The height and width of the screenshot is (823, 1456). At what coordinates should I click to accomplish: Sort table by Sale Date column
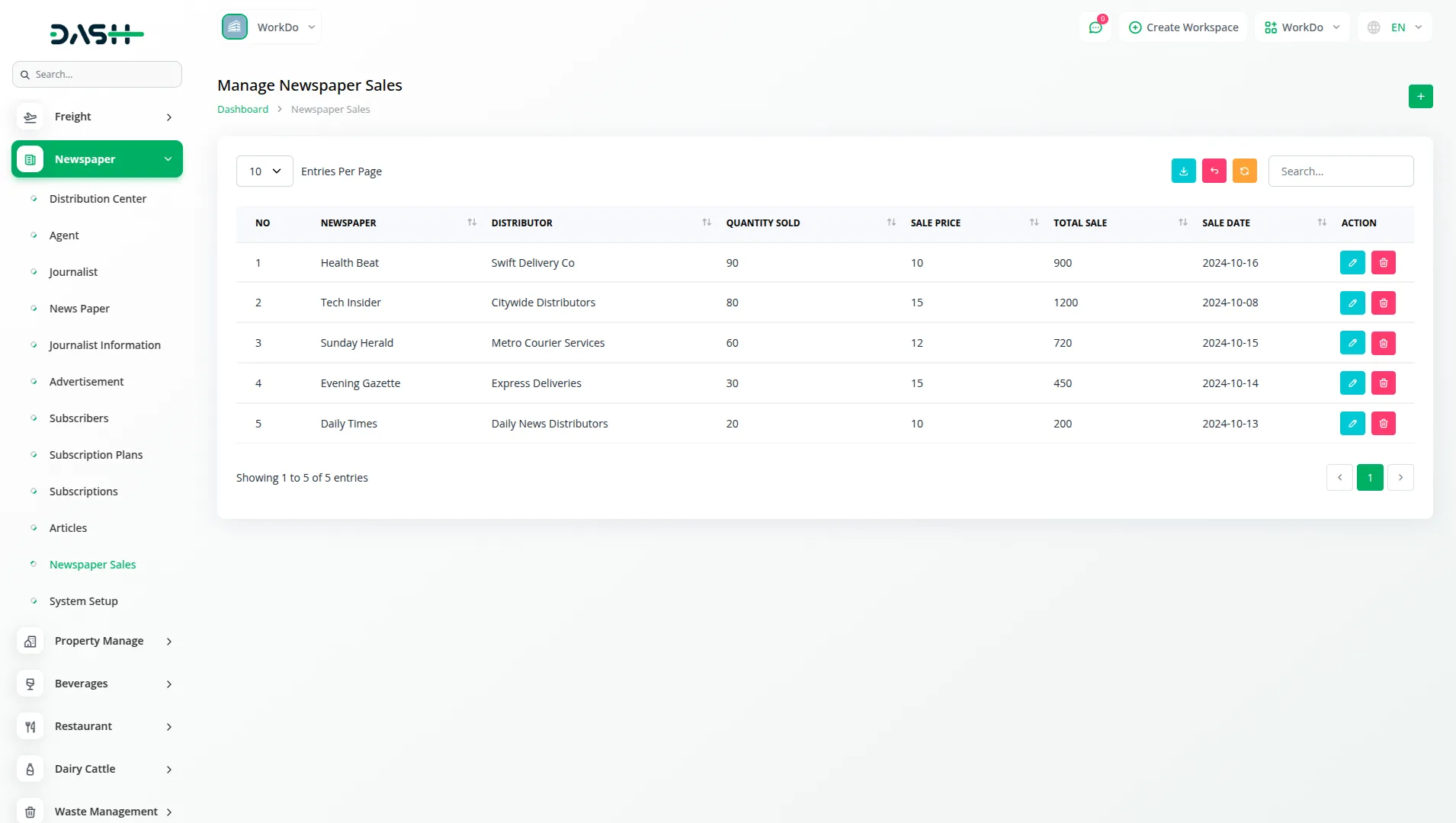1321,223
